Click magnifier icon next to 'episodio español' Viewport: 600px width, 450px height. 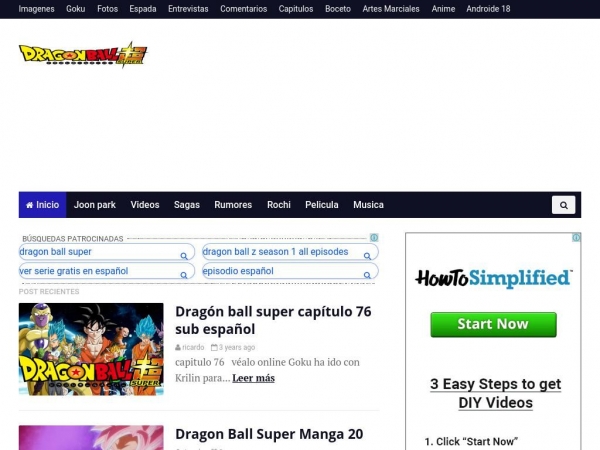367,275
